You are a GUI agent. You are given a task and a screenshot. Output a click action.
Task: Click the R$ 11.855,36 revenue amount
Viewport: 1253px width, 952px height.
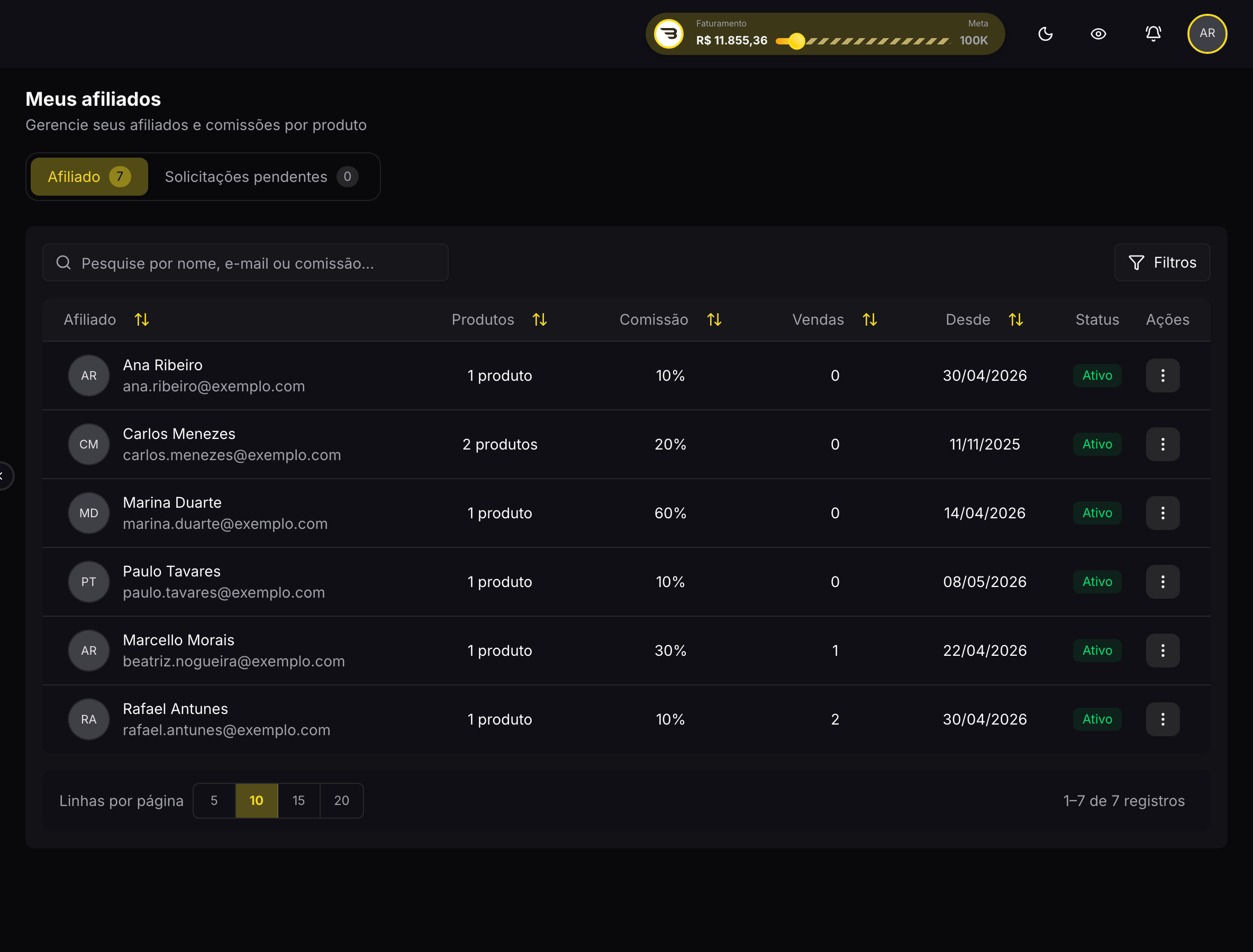click(731, 41)
